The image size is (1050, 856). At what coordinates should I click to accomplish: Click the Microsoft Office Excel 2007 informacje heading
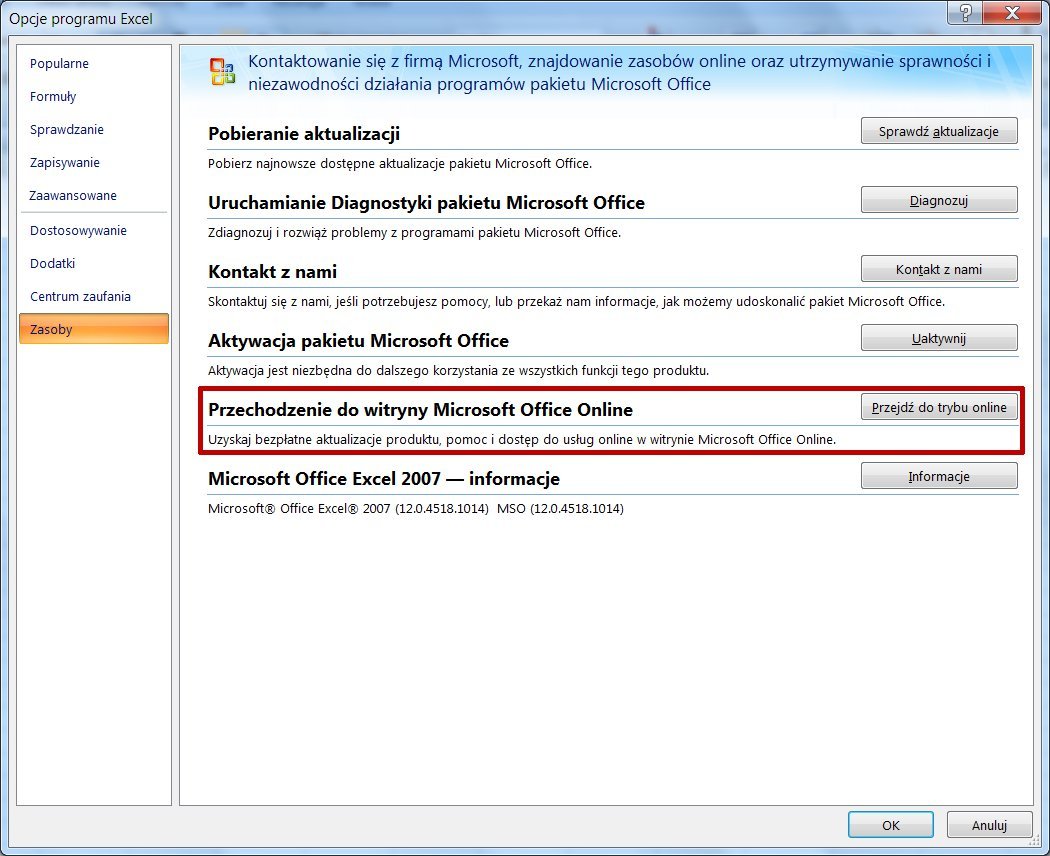tap(384, 479)
